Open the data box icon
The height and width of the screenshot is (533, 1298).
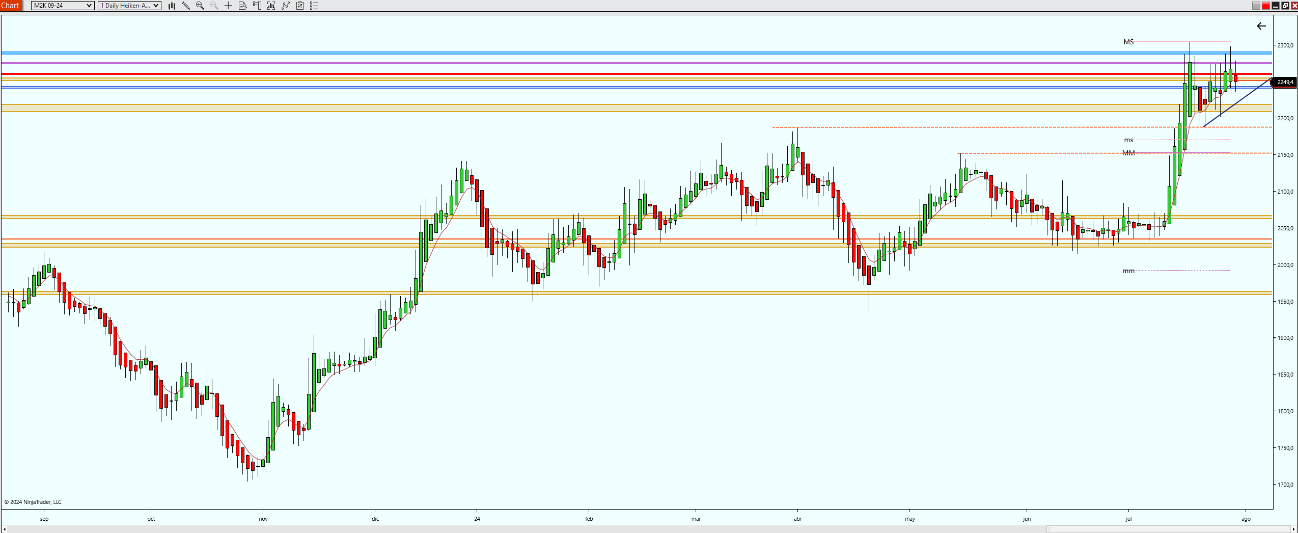pos(242,5)
